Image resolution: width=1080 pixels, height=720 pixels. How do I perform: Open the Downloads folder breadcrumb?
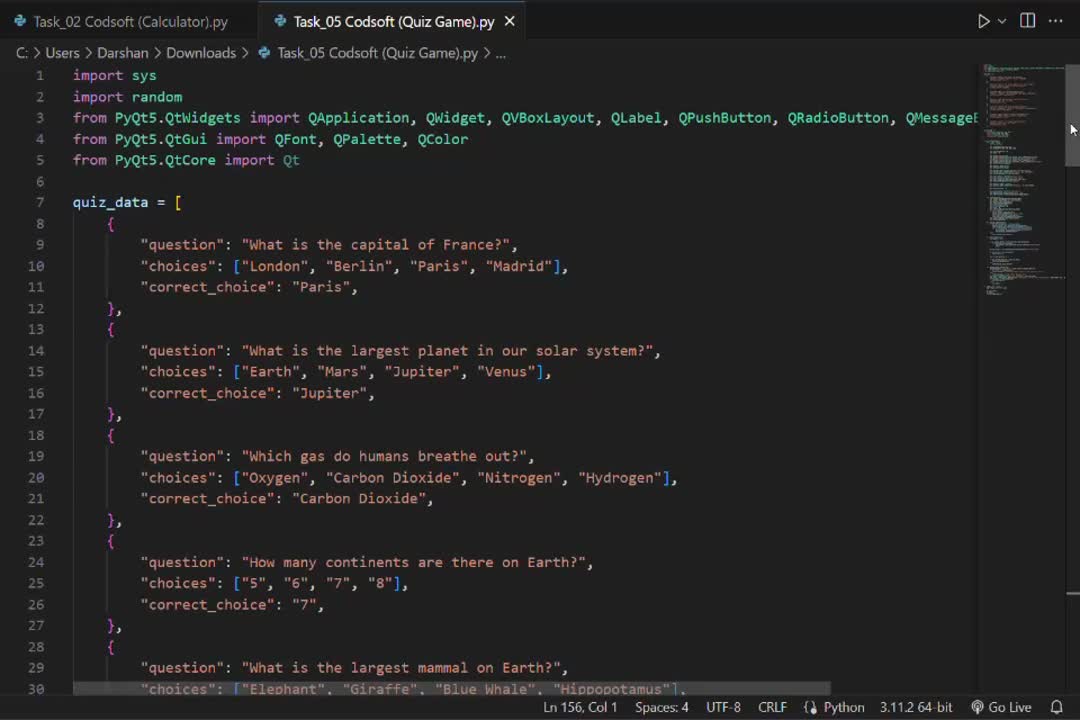coord(201,53)
